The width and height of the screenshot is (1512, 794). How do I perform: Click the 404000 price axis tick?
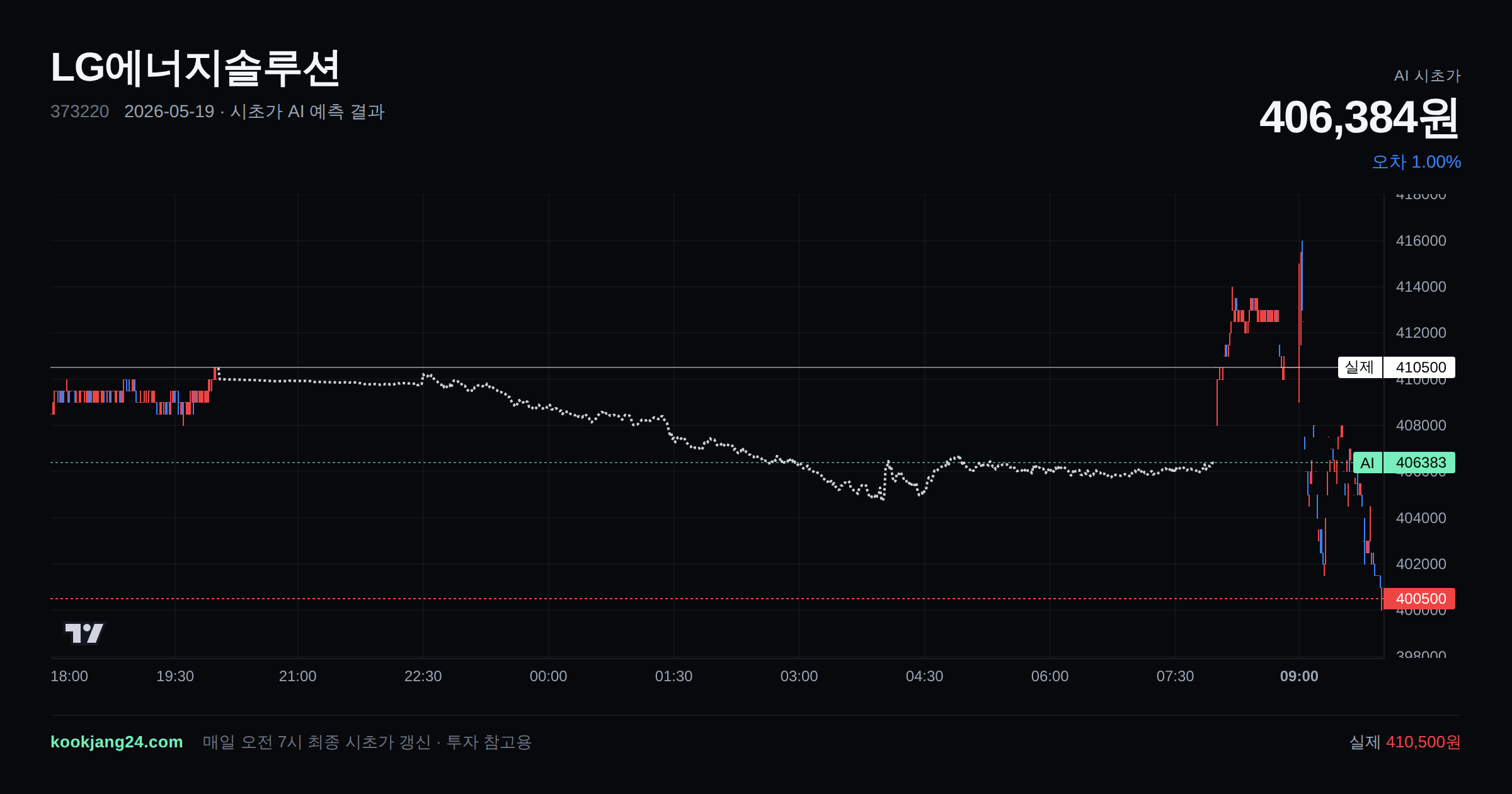[x=1421, y=518]
